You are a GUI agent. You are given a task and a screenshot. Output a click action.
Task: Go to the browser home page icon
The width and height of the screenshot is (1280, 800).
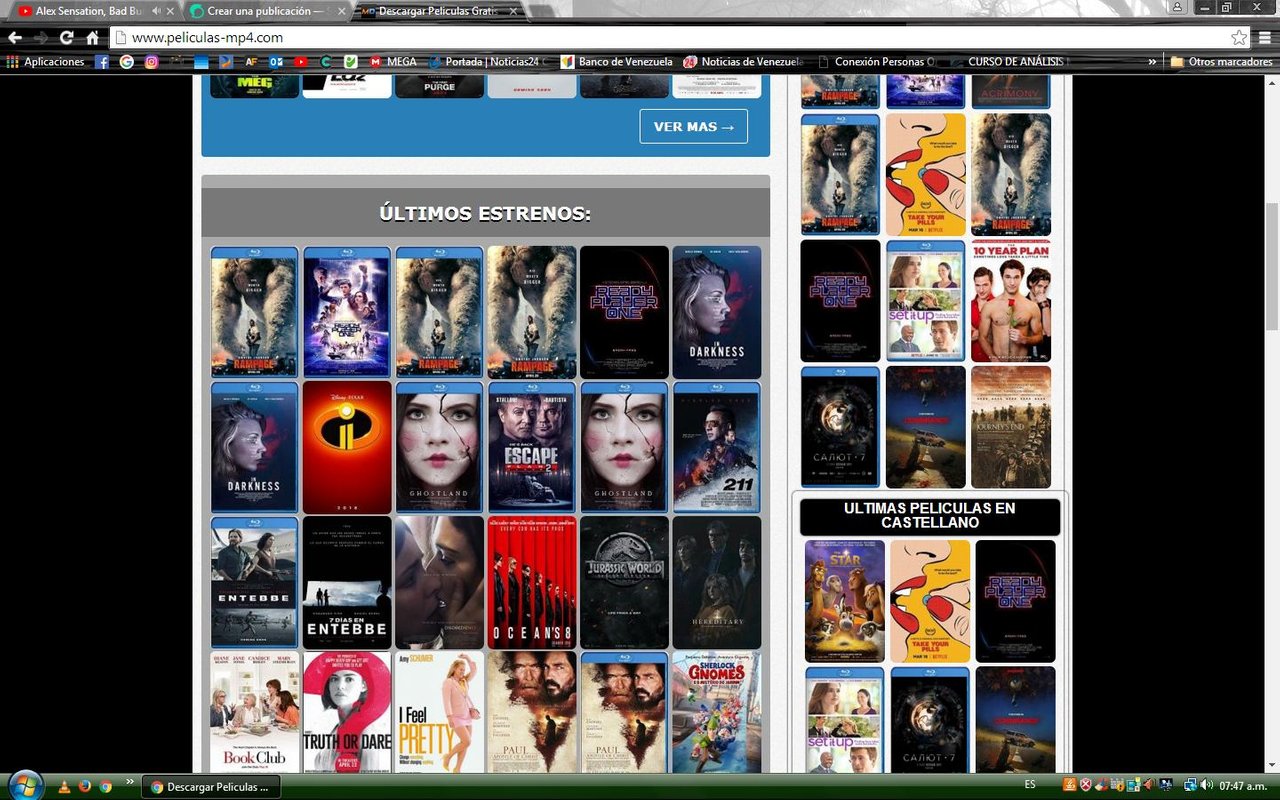pyautogui.click(x=92, y=38)
